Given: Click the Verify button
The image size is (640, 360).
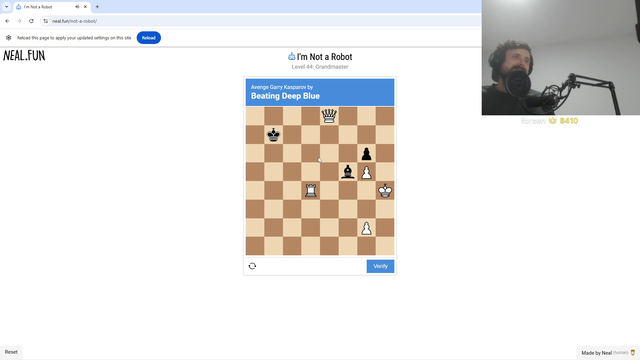Looking at the screenshot, I should coord(380,266).
